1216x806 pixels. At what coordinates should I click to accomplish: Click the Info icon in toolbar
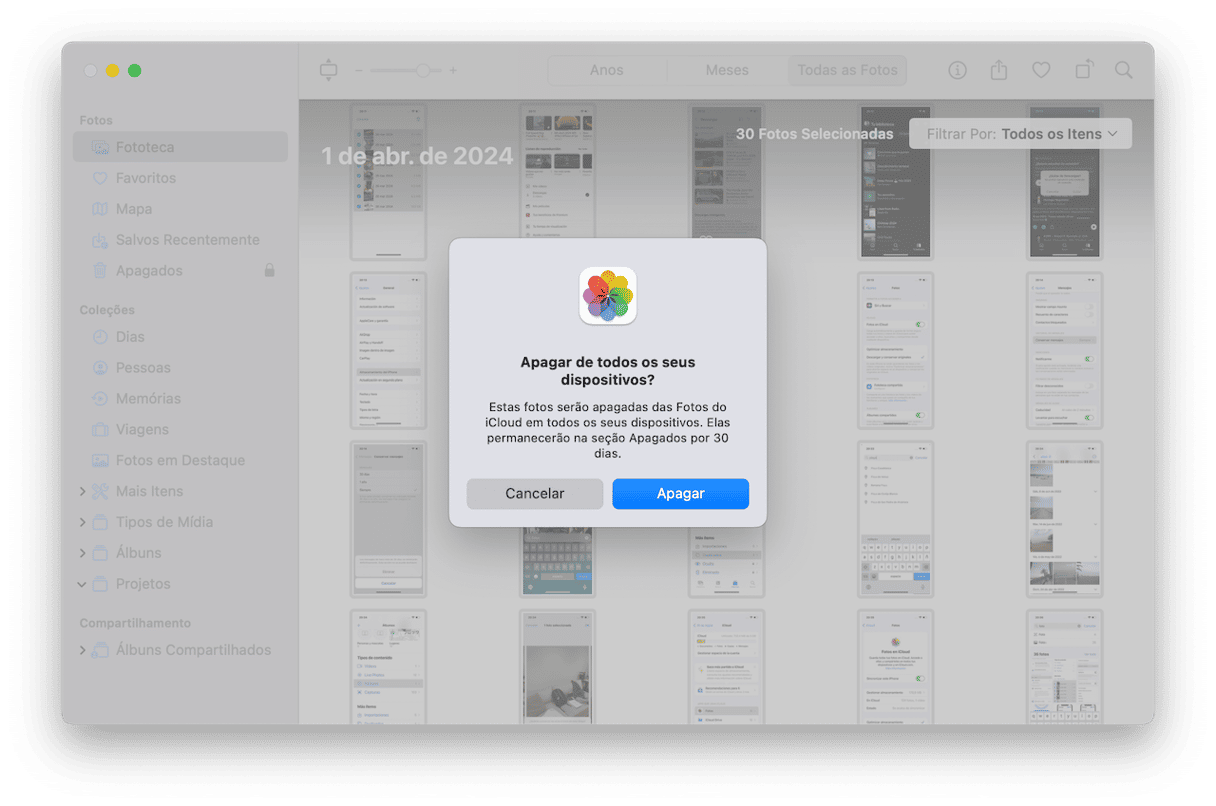pos(957,70)
